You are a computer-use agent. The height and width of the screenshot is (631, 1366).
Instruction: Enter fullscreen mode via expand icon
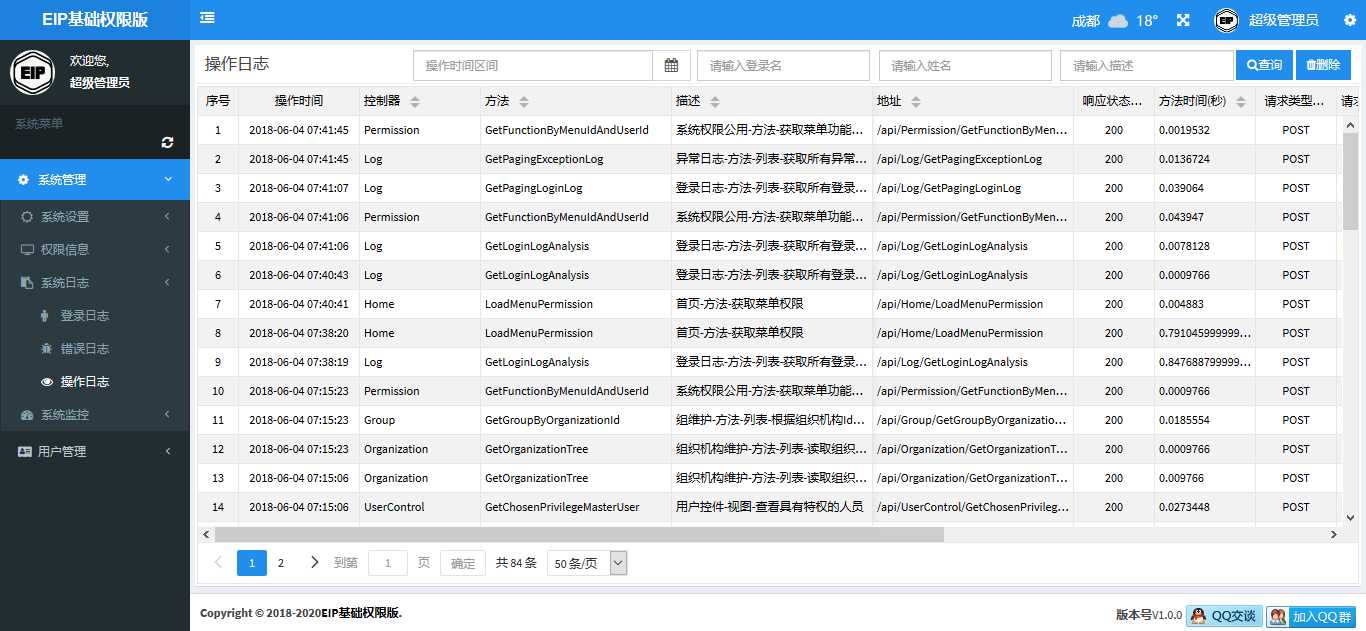1183,20
